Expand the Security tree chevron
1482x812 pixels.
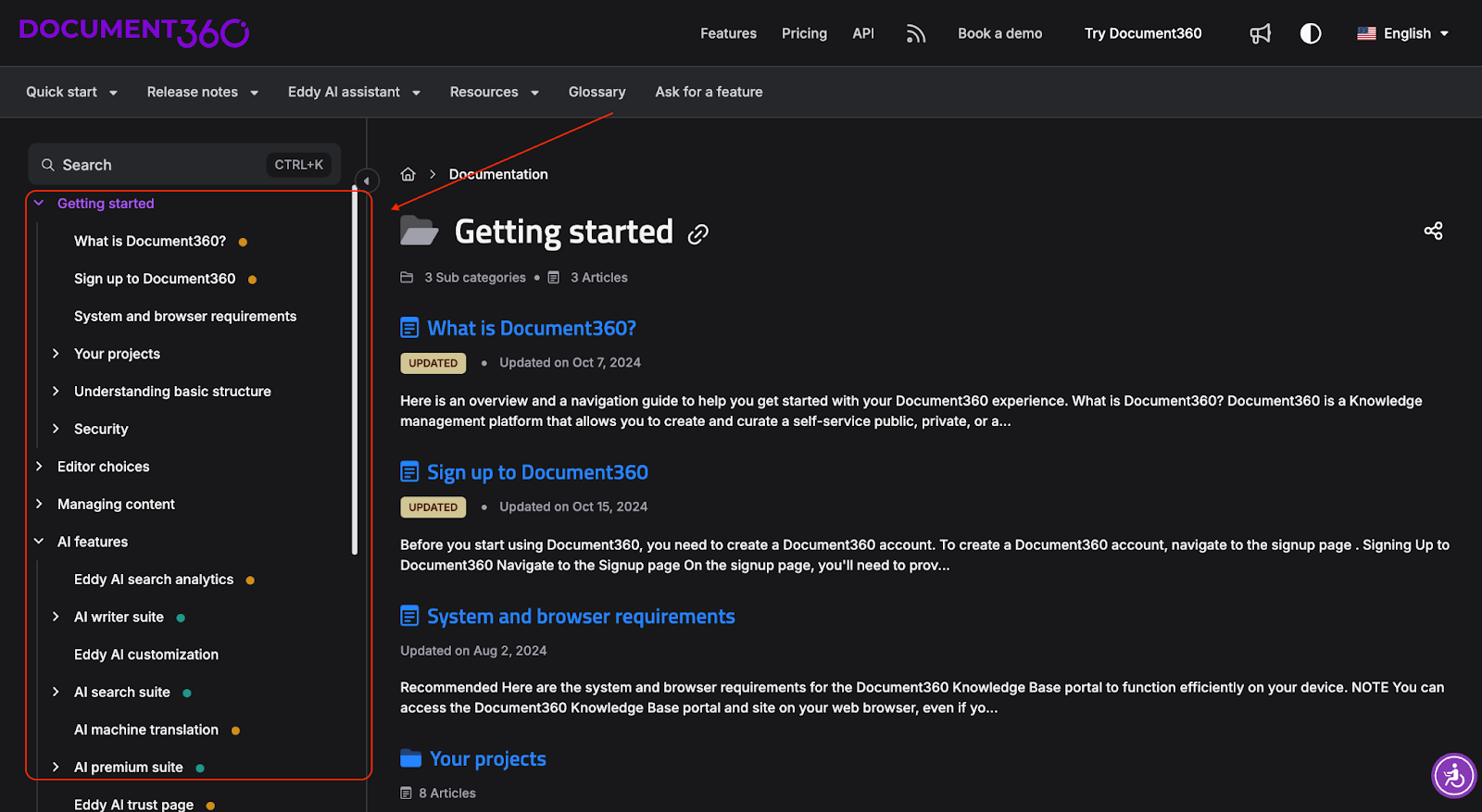point(56,429)
